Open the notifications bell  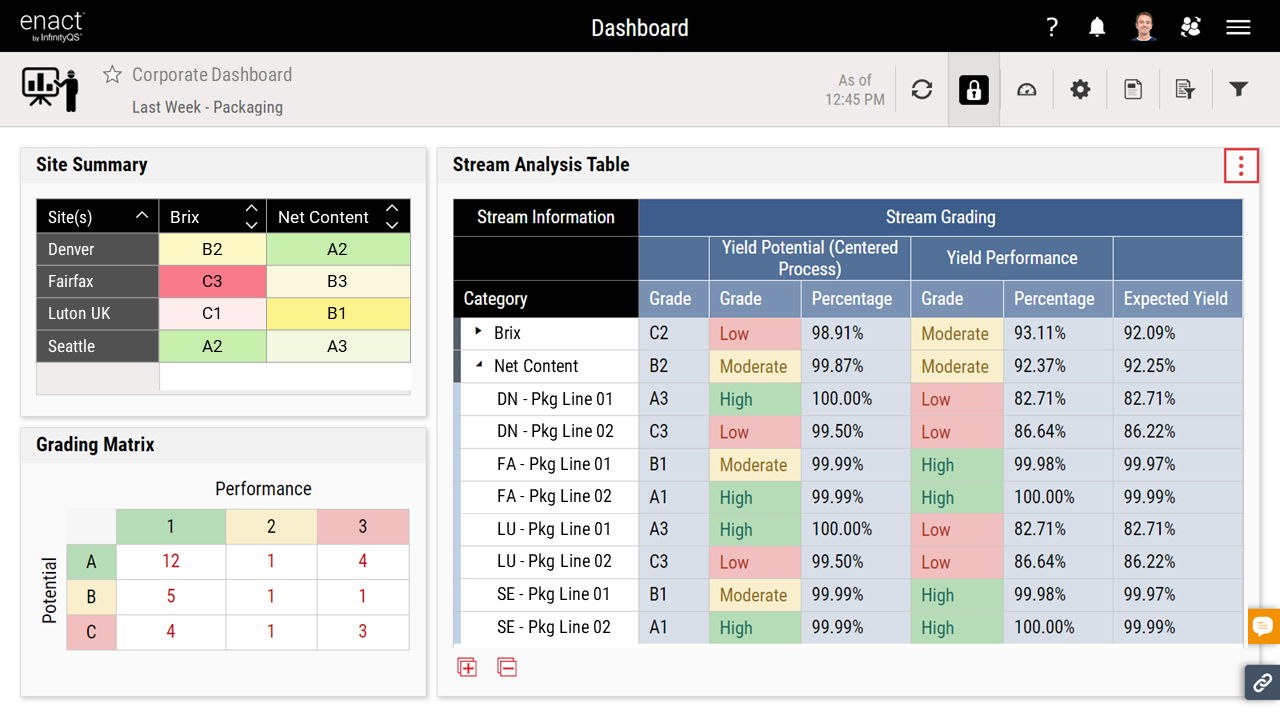(x=1097, y=27)
